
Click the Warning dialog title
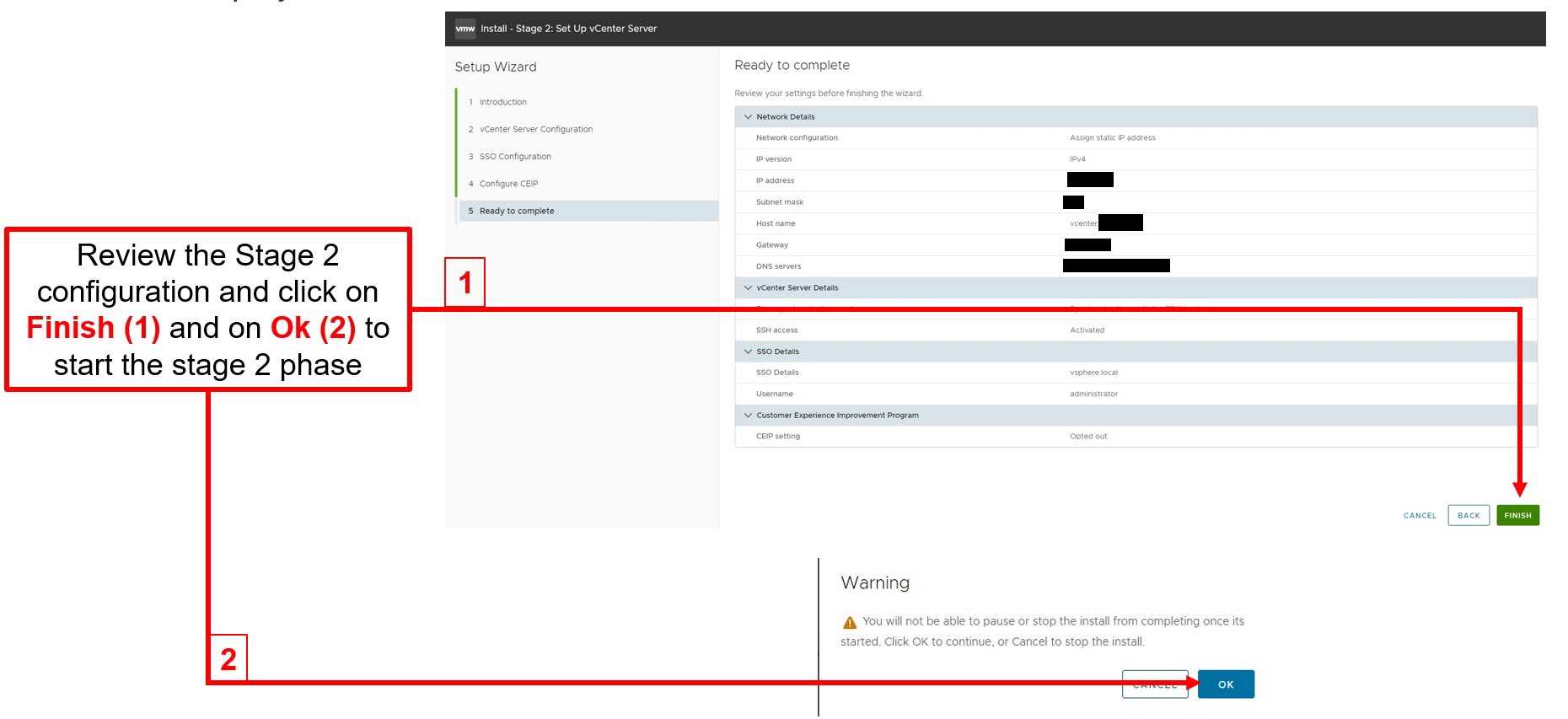[x=875, y=583]
